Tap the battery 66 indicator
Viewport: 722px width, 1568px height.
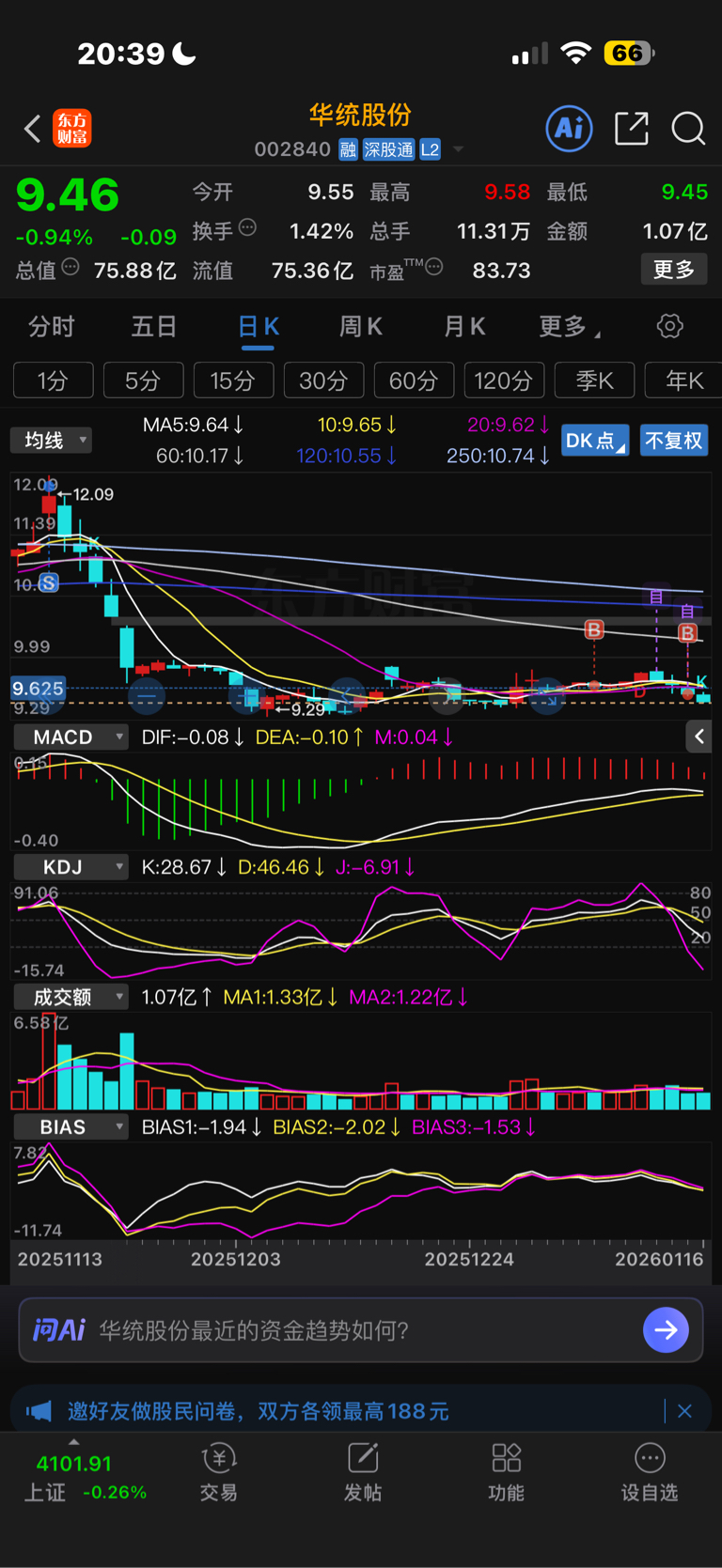tap(629, 54)
